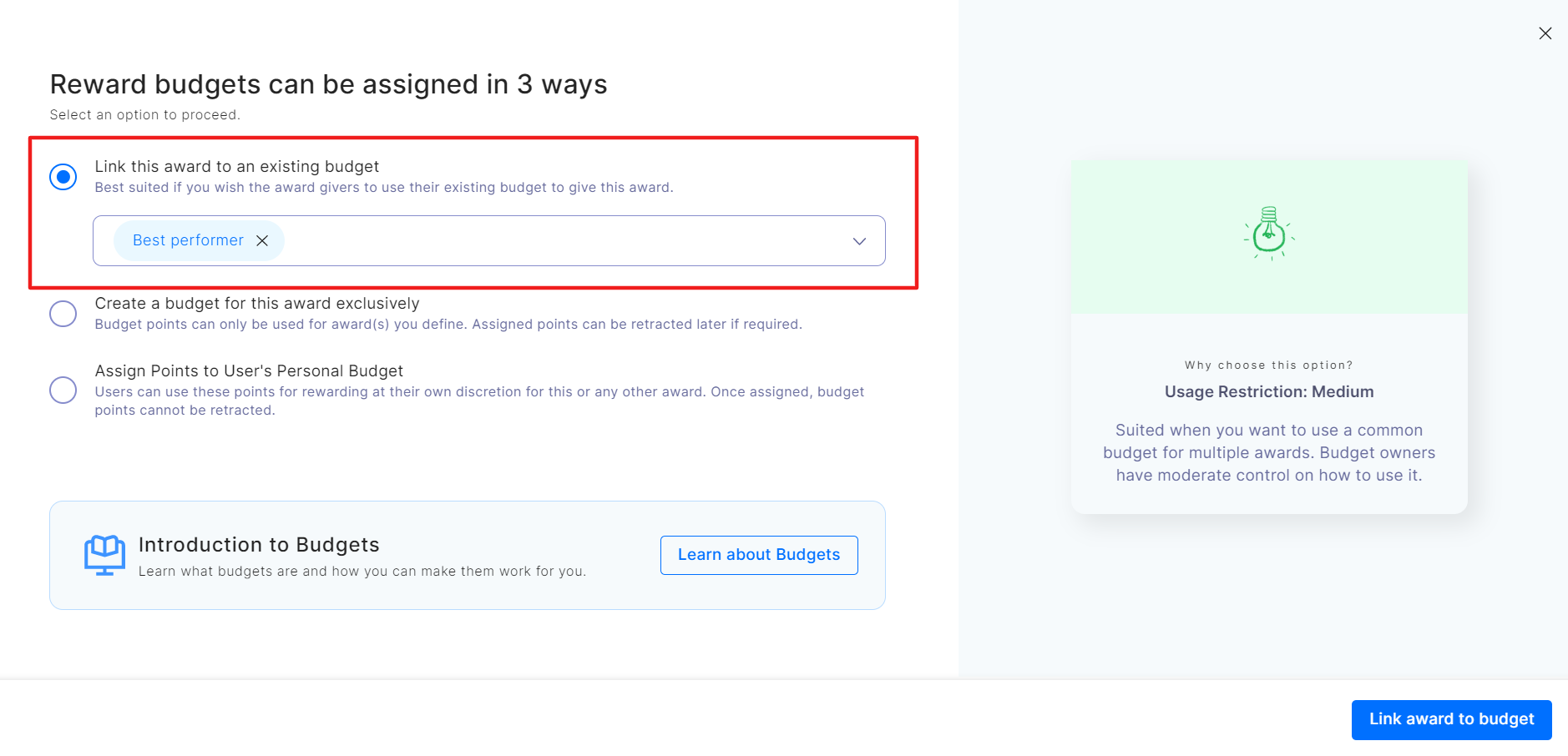
Task: Click the lightbulb tip icon
Action: pos(1269,234)
